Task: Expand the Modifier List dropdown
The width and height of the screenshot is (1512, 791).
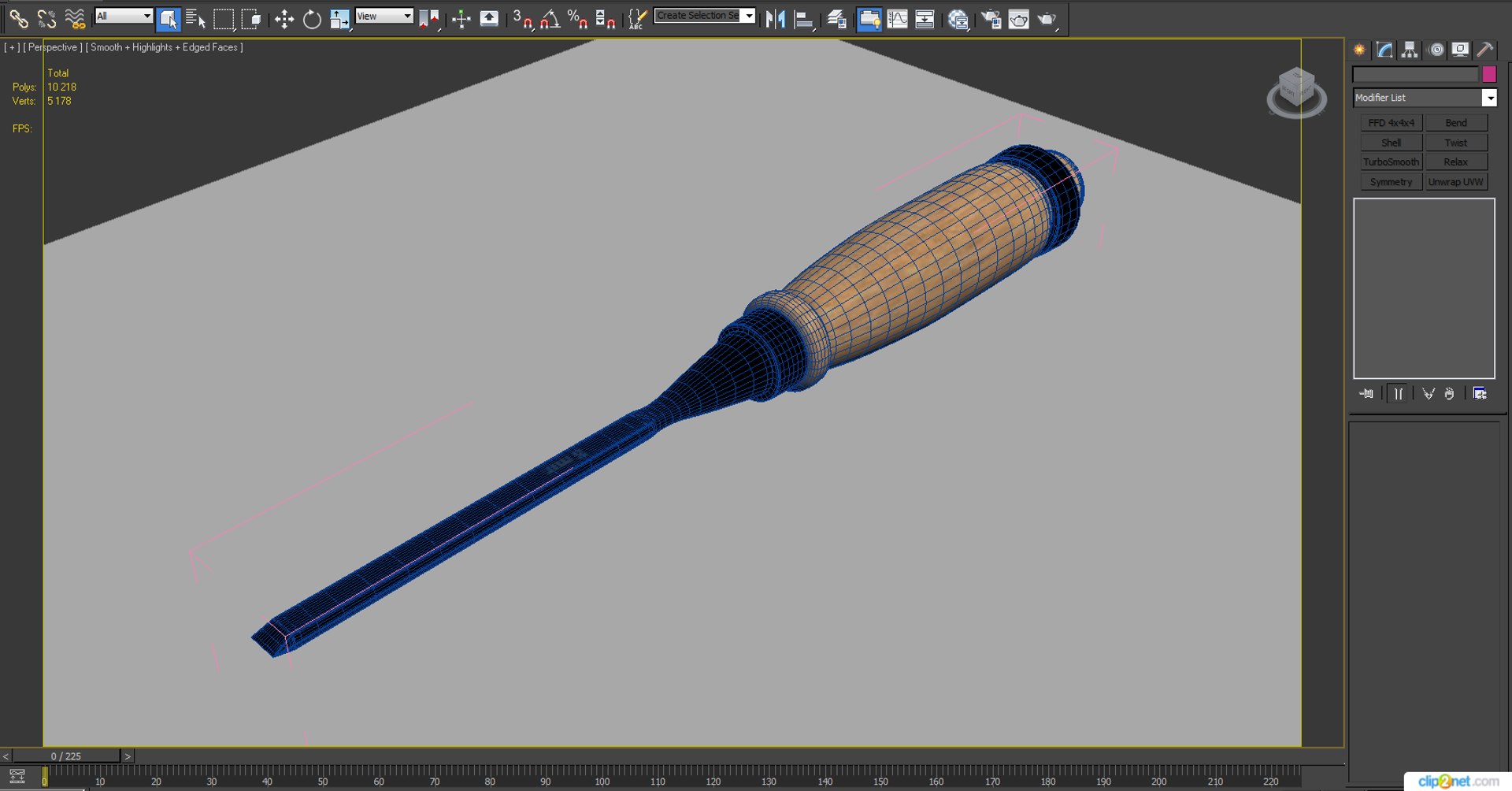Action: coord(1489,98)
